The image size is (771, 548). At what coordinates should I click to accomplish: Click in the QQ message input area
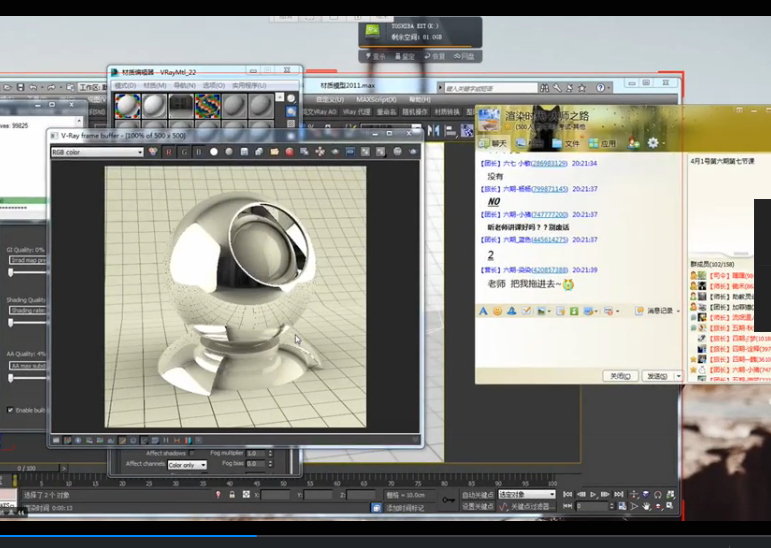point(578,342)
